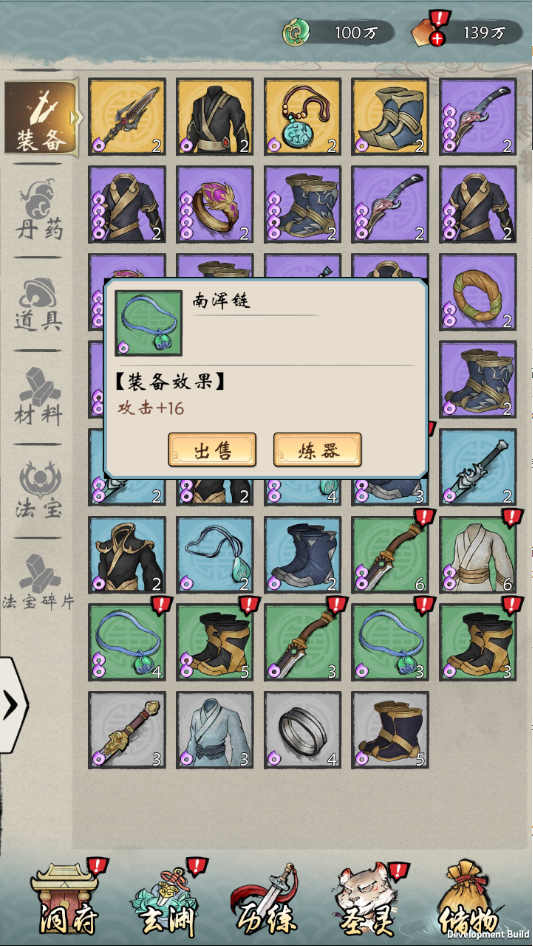Select the gray golden-hilt dagger item

pos(127,730)
